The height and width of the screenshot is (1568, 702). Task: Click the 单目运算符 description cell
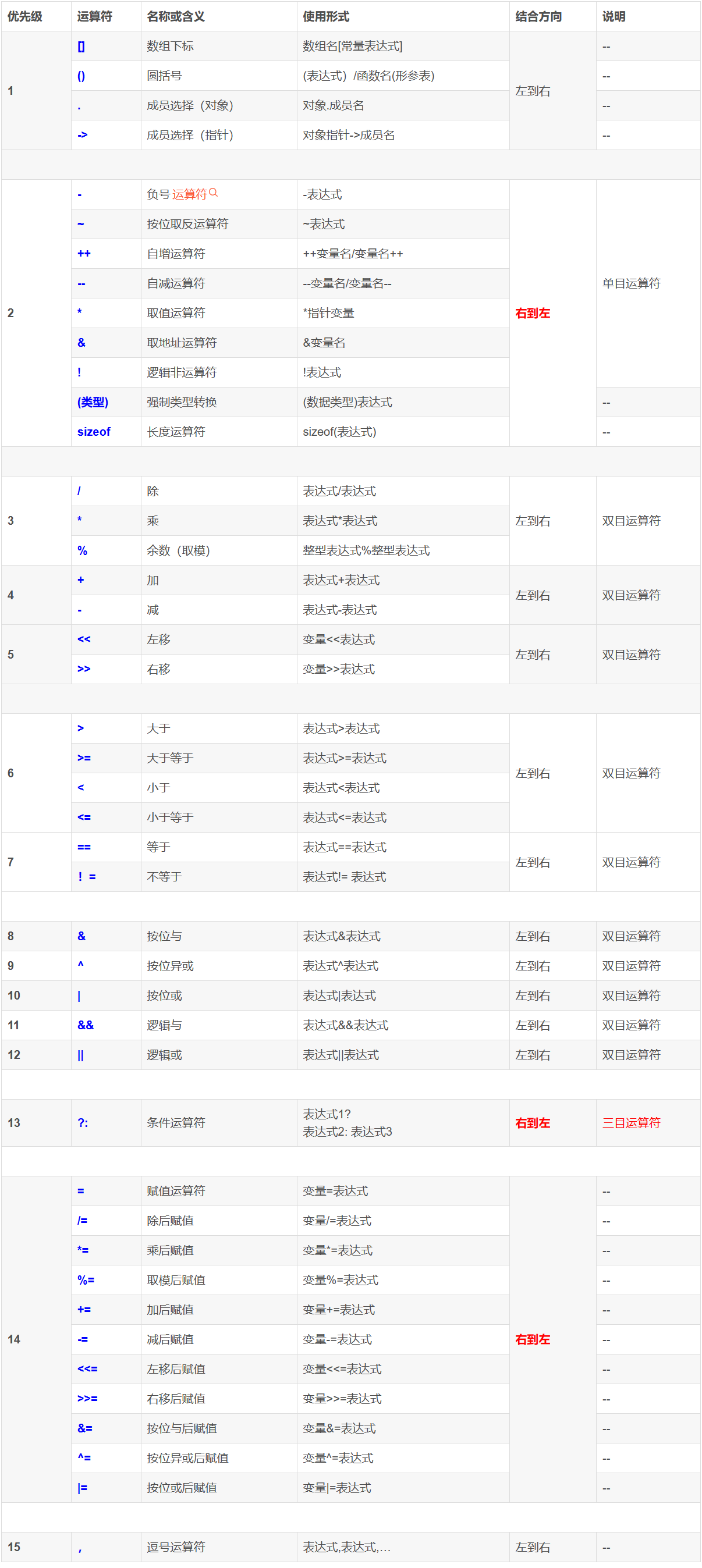pos(648,284)
